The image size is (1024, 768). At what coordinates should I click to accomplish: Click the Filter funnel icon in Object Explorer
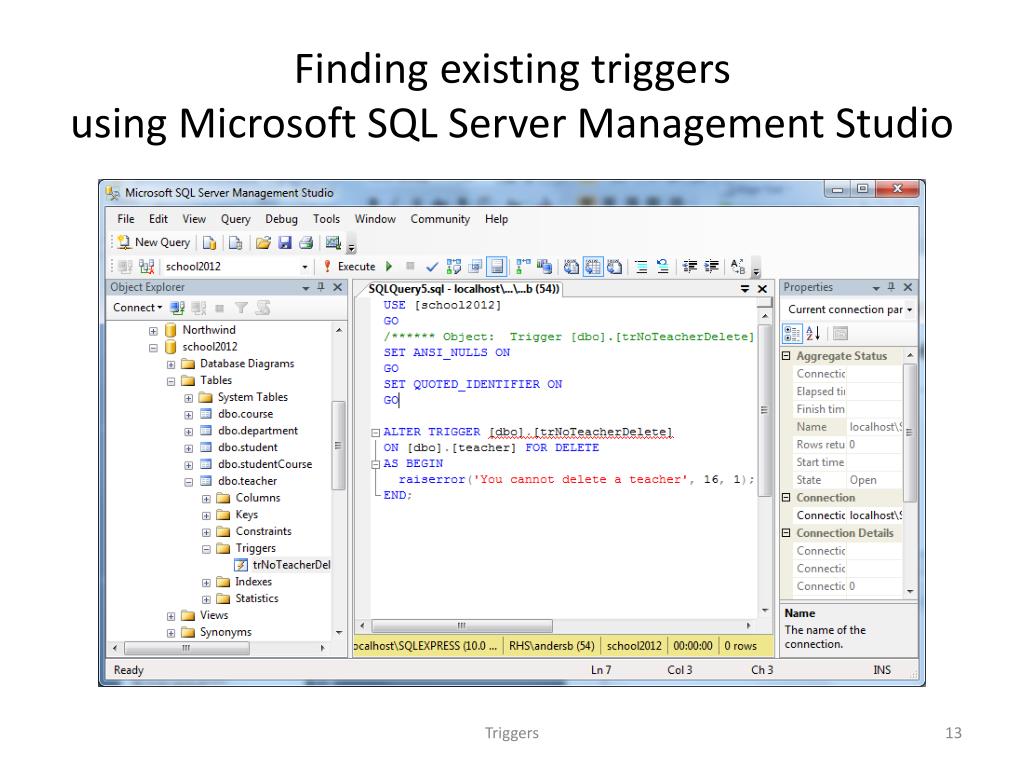(x=241, y=308)
